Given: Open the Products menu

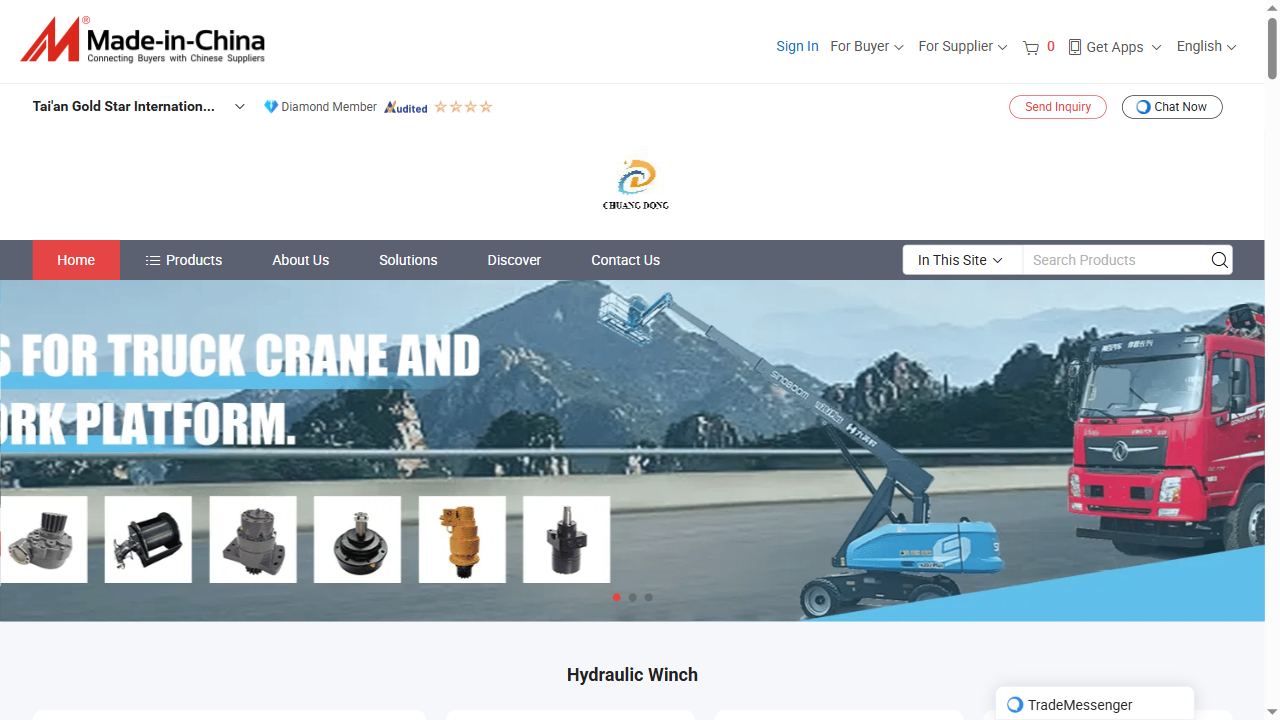Looking at the screenshot, I should [184, 260].
